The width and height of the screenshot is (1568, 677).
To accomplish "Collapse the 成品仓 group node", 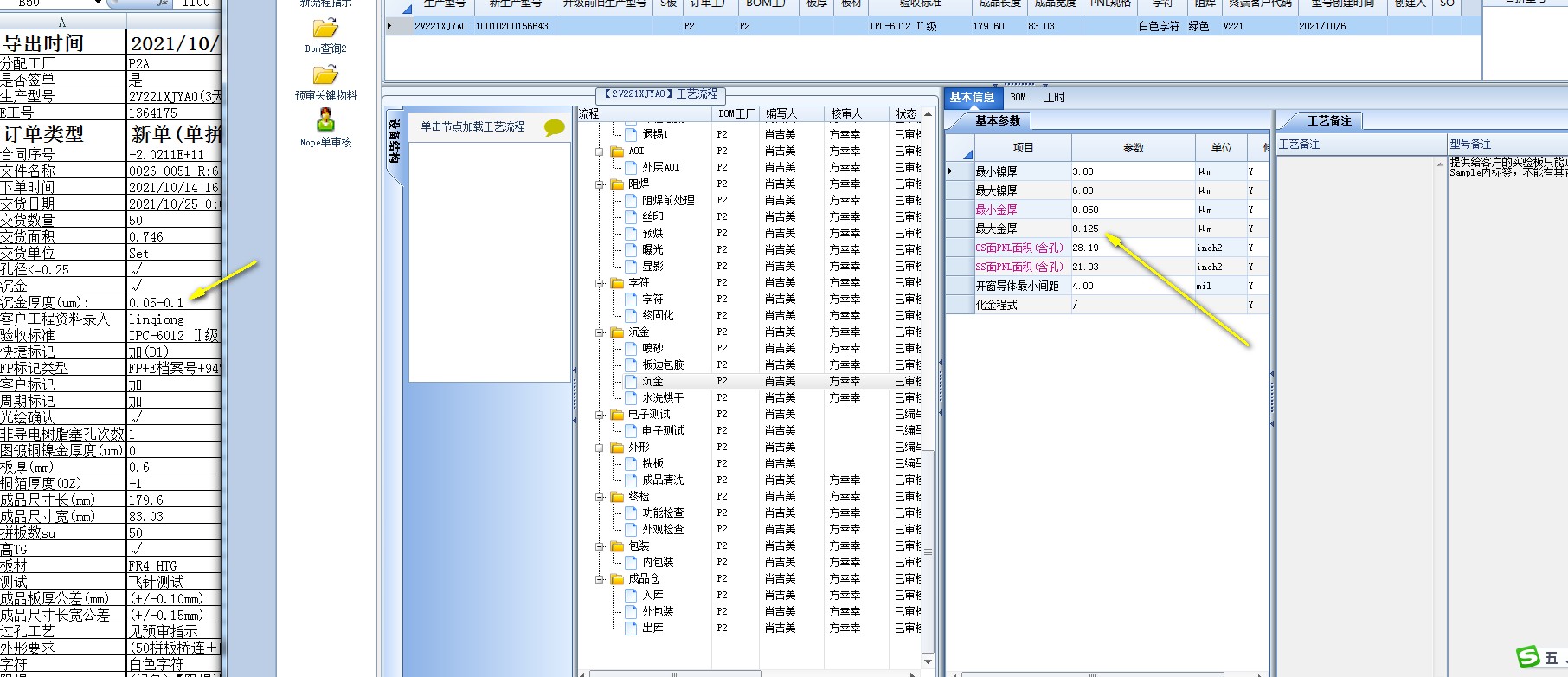I will coord(600,578).
